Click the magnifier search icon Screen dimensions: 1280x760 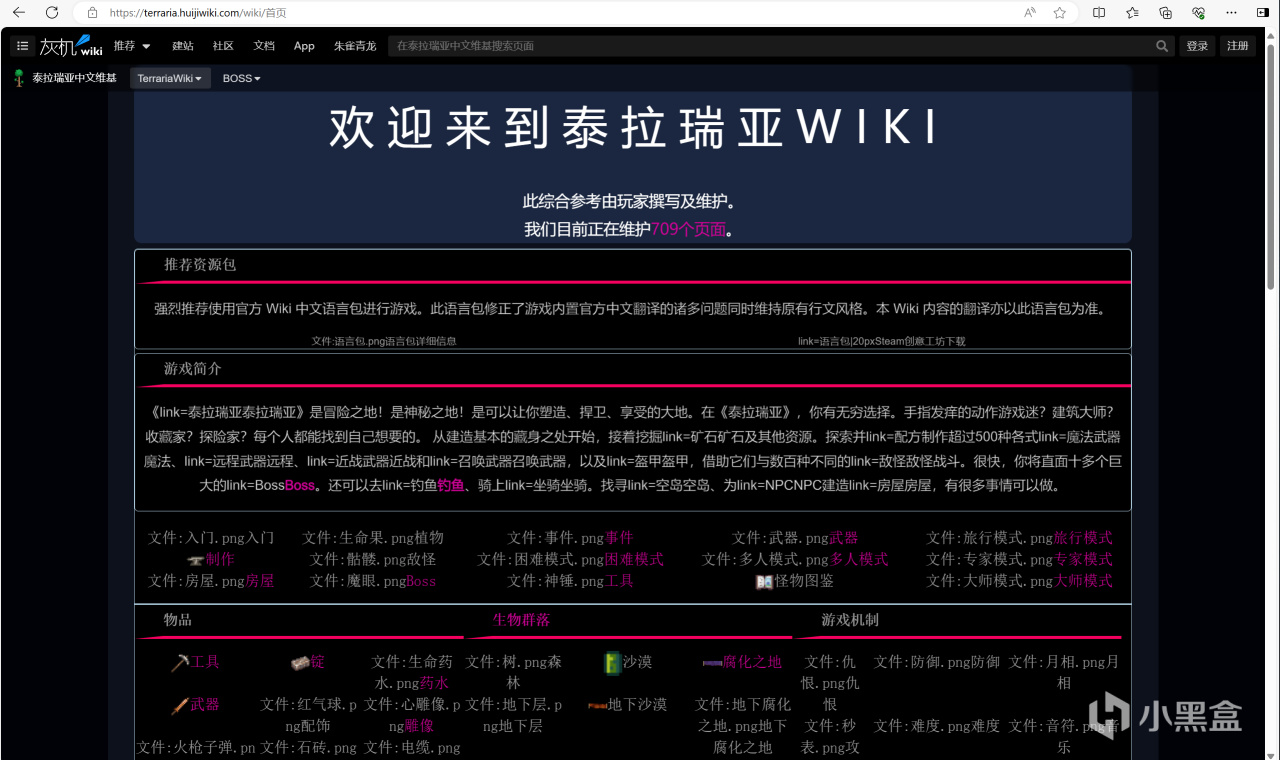point(1162,46)
